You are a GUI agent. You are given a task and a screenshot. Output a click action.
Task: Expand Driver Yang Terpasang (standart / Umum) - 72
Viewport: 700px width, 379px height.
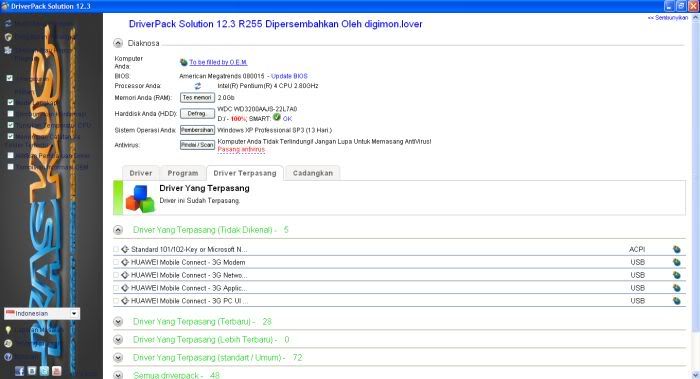(118, 358)
